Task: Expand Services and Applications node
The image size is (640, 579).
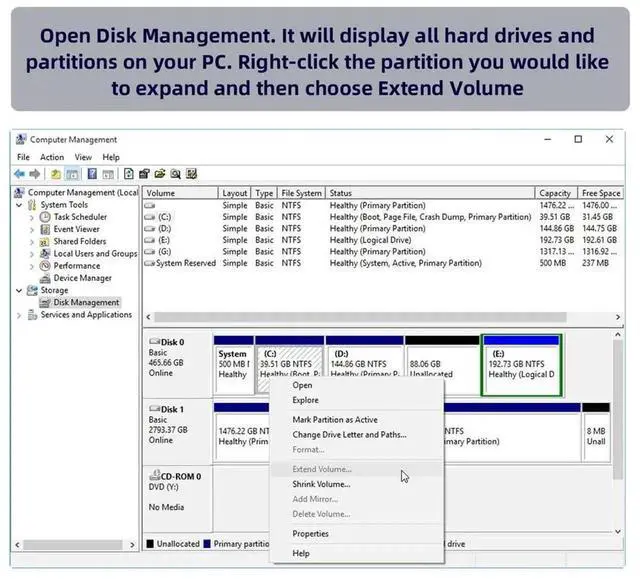Action: point(20,315)
